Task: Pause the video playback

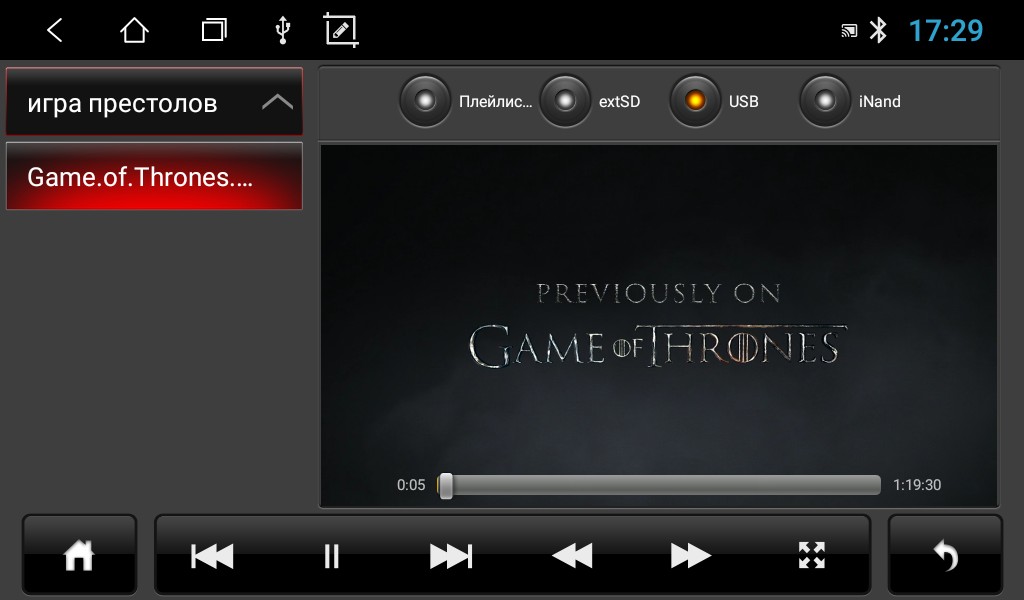Action: (x=332, y=556)
